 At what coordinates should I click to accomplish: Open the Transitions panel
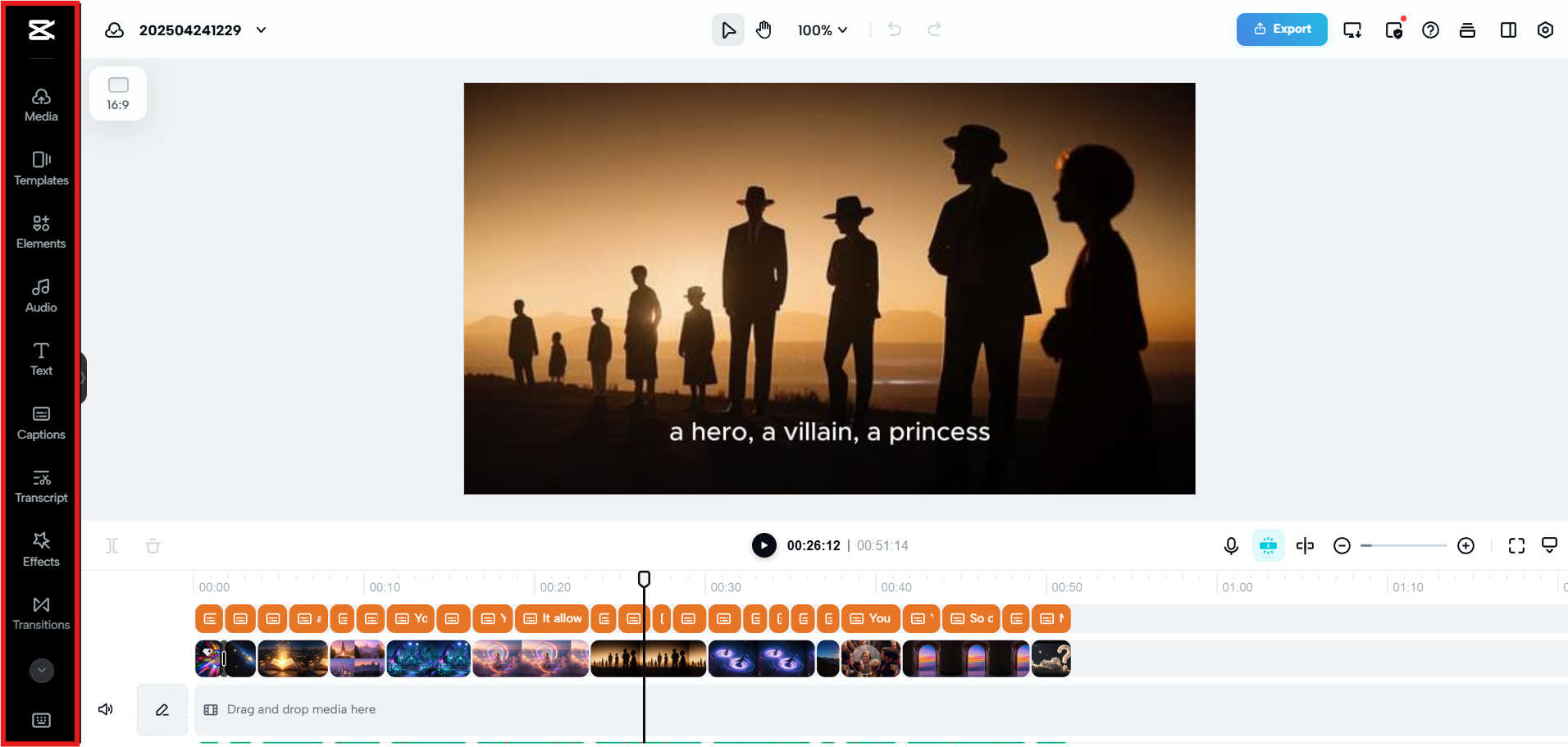[41, 613]
